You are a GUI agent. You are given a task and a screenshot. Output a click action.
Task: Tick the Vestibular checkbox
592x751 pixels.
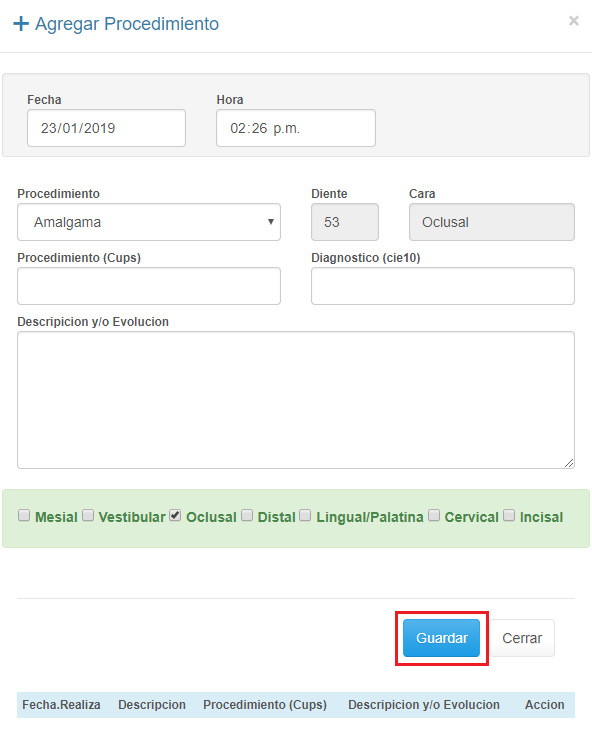coord(88,515)
